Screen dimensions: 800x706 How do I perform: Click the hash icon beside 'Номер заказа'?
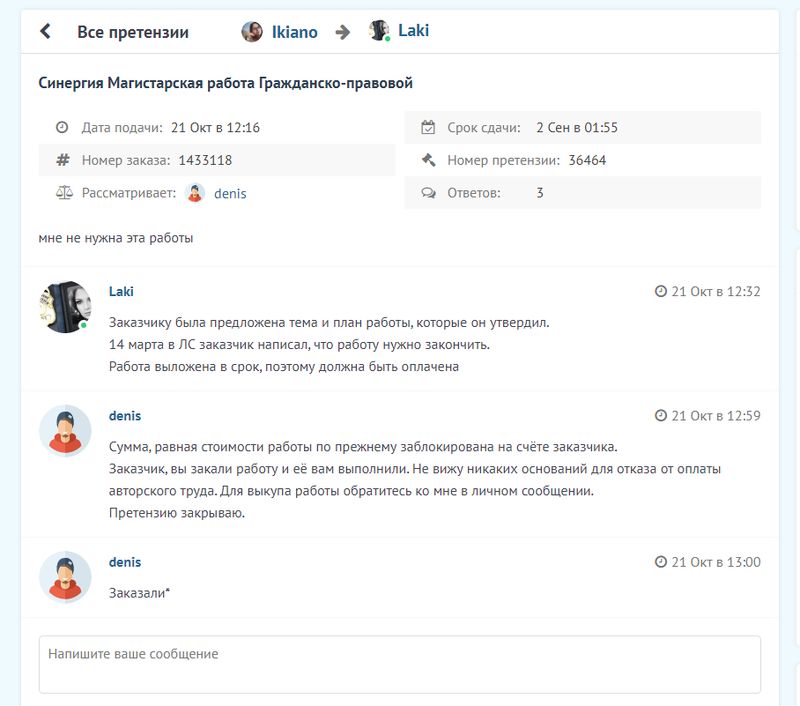pos(62,160)
